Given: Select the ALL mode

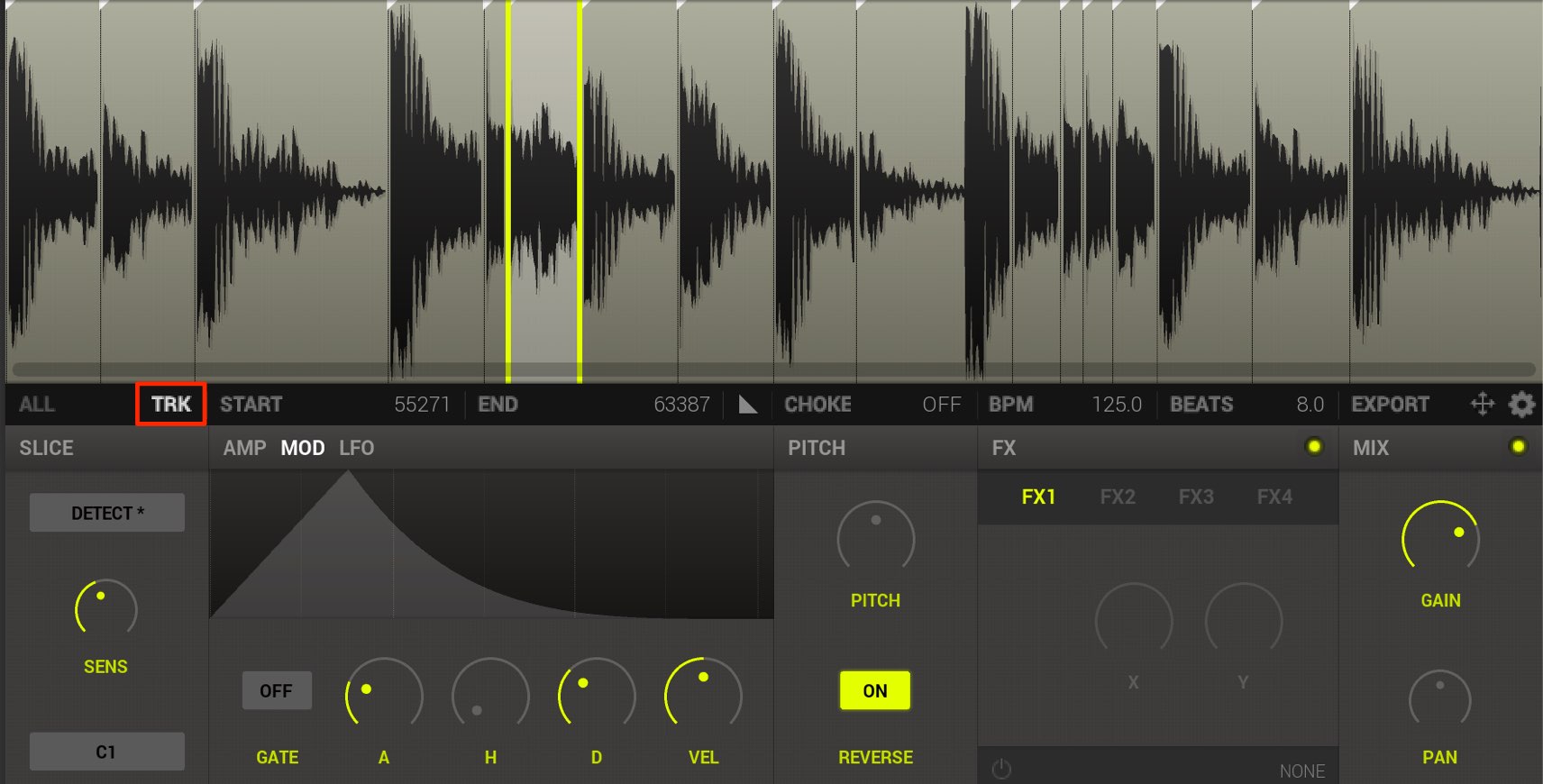Looking at the screenshot, I should click(x=37, y=405).
